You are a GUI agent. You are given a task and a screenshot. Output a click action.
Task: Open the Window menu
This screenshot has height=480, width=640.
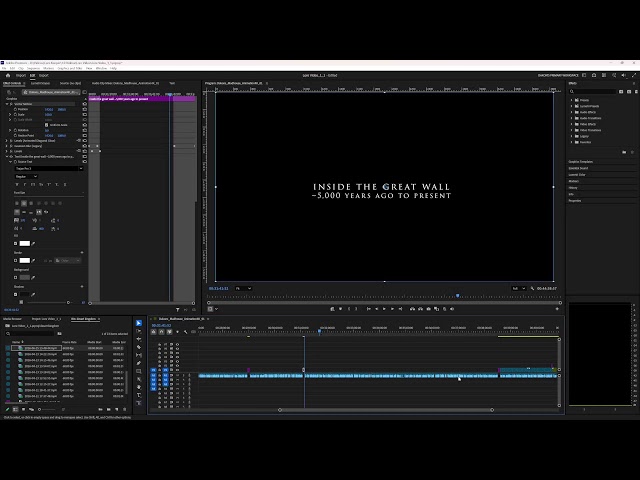pos(101,68)
